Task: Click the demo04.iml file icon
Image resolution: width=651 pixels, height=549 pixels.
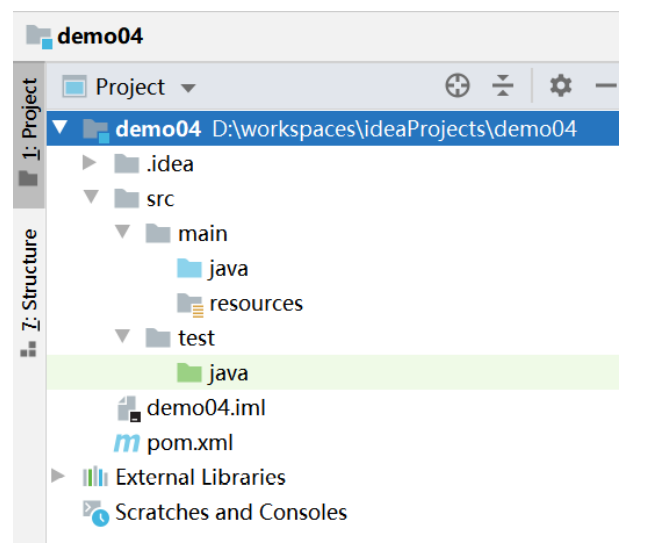Action: click(x=129, y=409)
